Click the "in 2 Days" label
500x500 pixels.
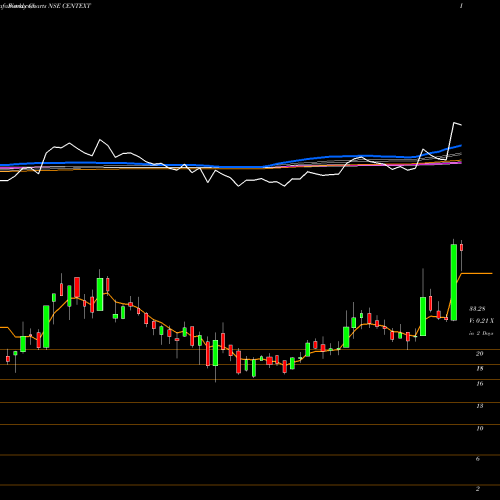tap(481, 333)
